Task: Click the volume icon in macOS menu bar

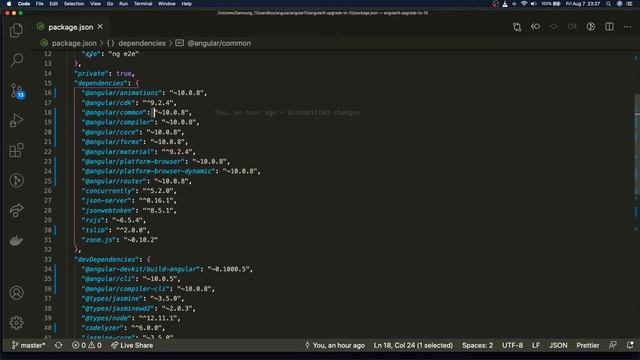Action: point(533,4)
